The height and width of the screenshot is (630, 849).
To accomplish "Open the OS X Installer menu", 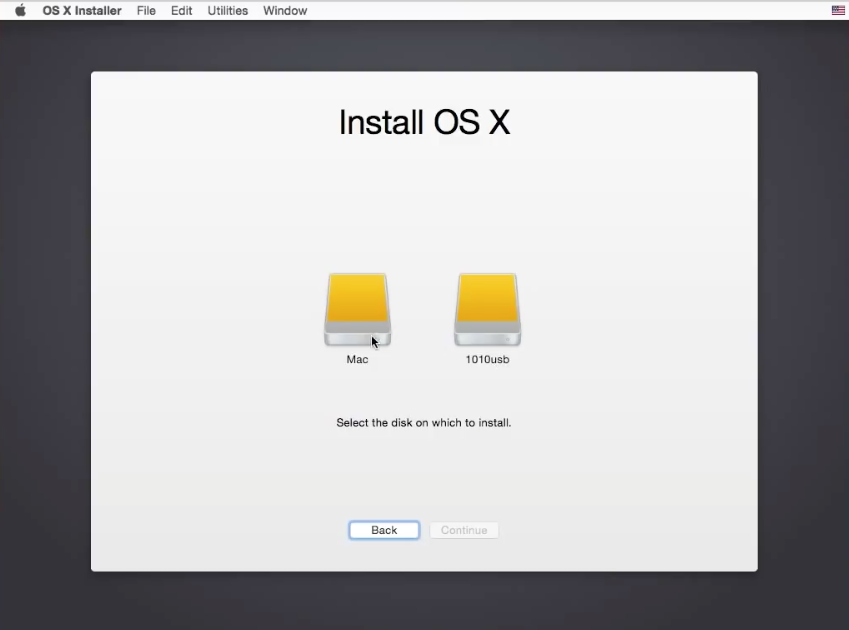I will tap(82, 10).
